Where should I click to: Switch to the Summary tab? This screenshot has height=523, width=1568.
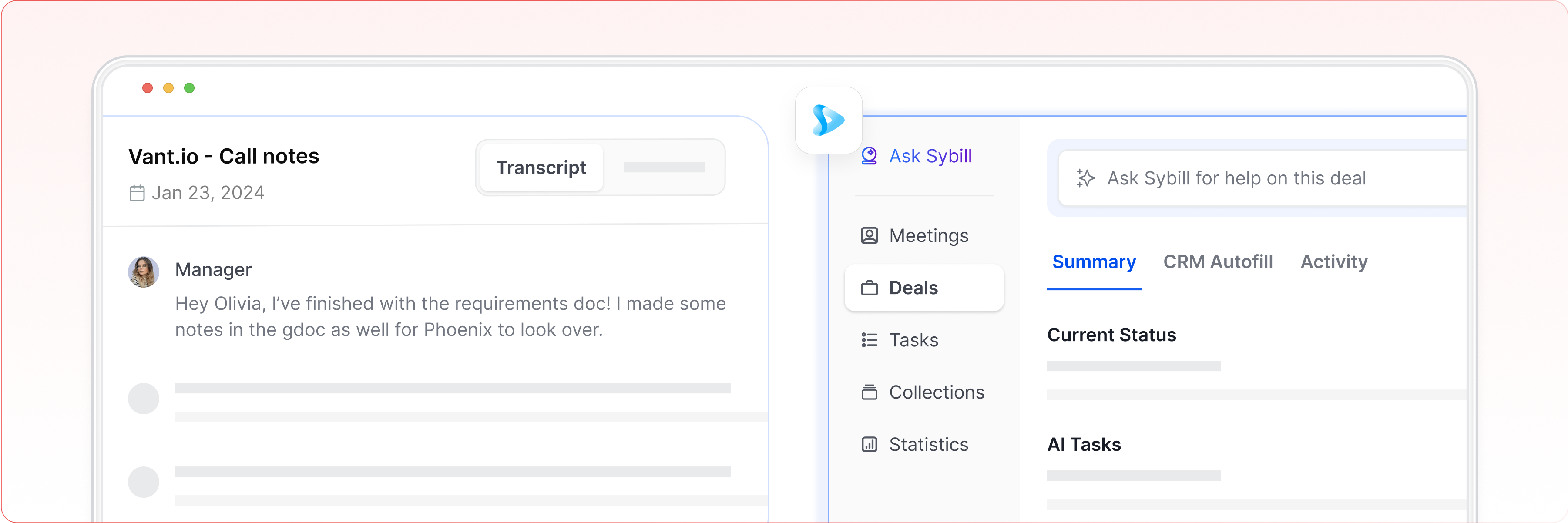[1094, 262]
